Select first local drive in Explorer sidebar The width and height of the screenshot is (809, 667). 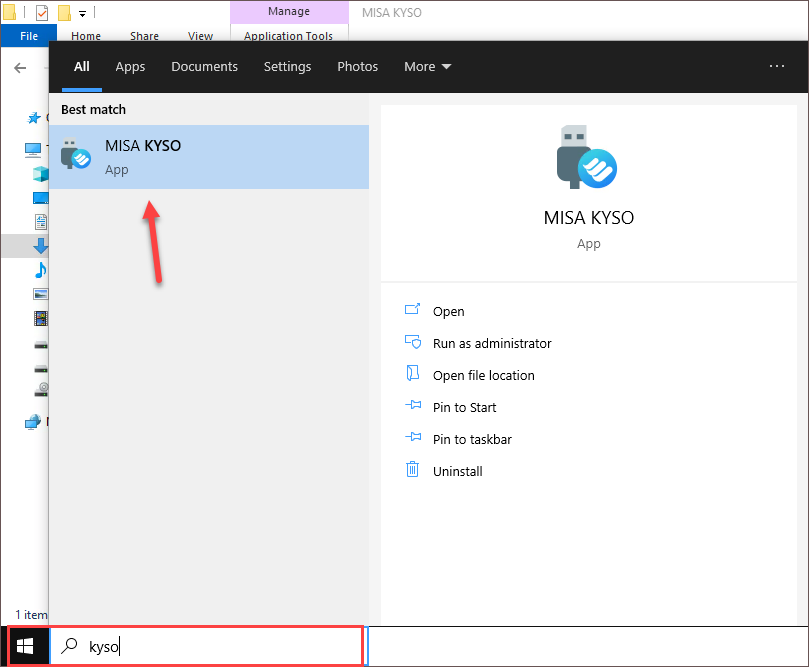[41, 345]
